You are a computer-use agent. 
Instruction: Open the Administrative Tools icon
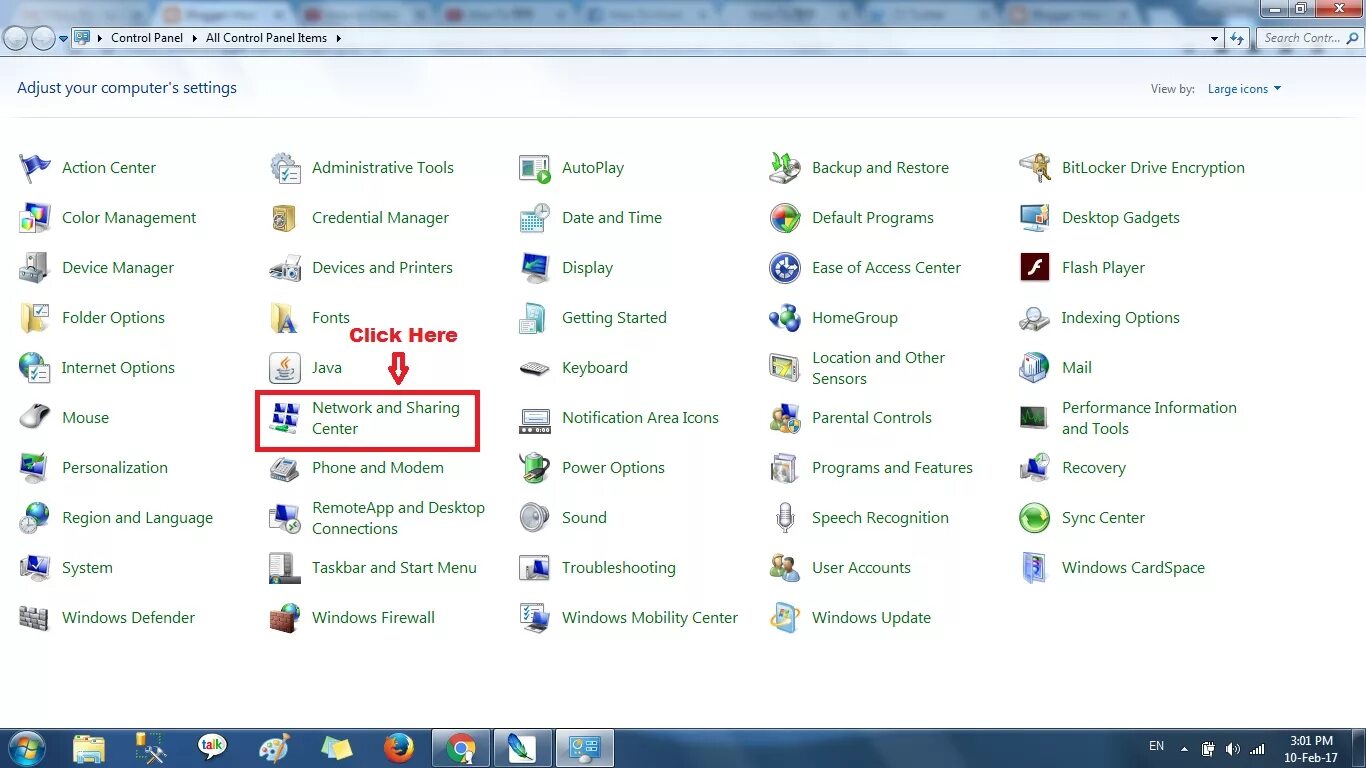coord(285,168)
